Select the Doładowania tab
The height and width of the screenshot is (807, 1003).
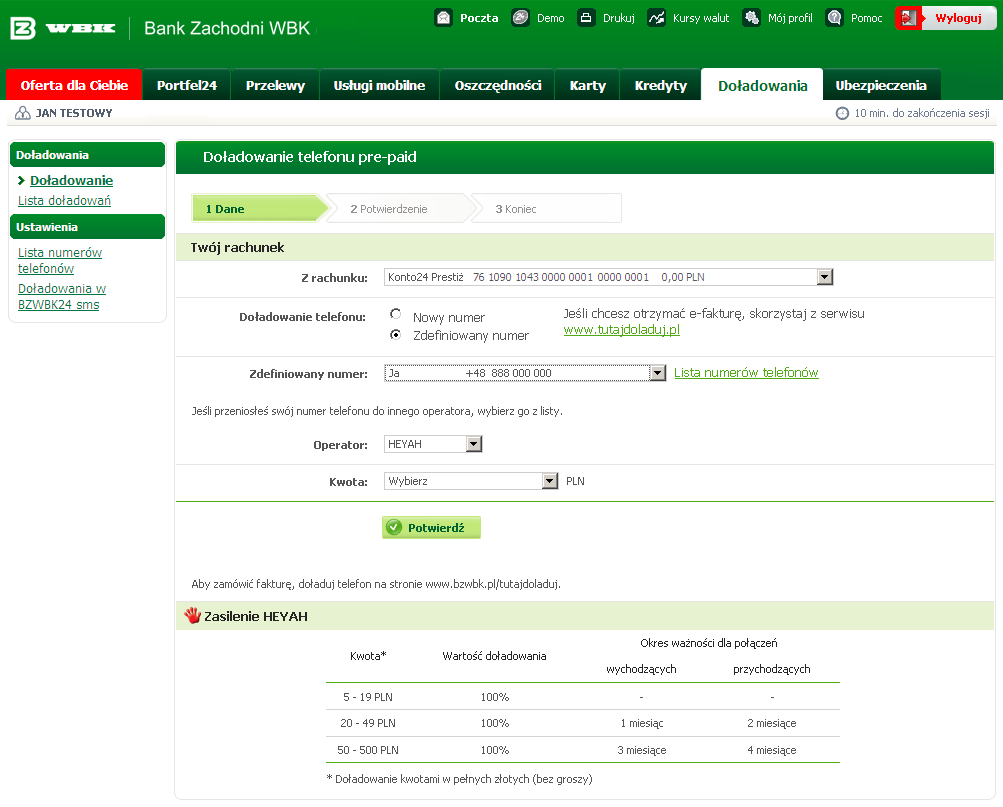762,85
